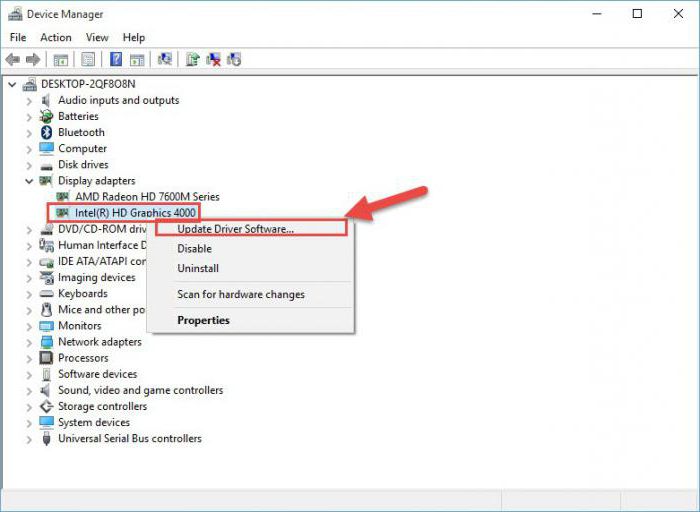Image resolution: width=700 pixels, height=512 pixels.
Task: Click Properties in the context menu
Action: 203,320
